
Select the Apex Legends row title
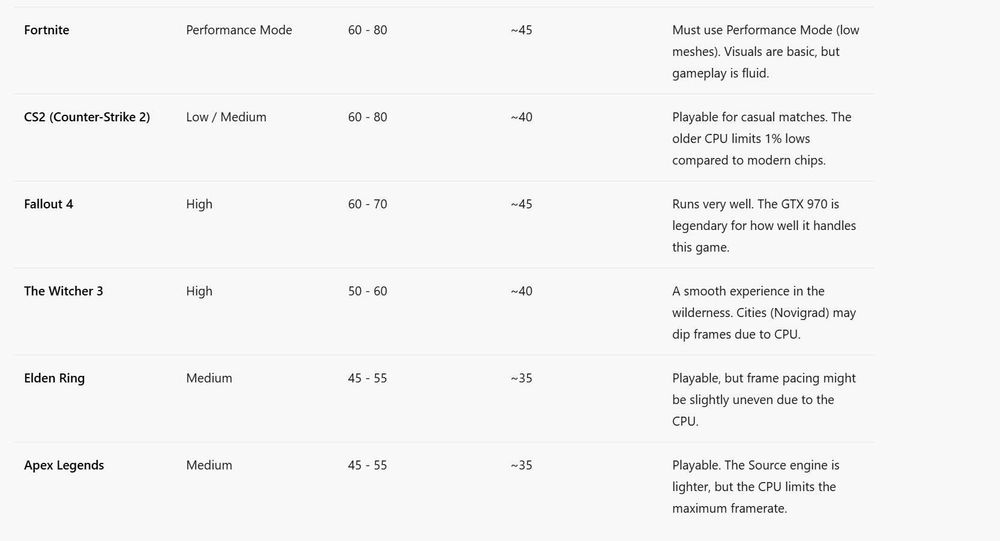click(x=64, y=465)
